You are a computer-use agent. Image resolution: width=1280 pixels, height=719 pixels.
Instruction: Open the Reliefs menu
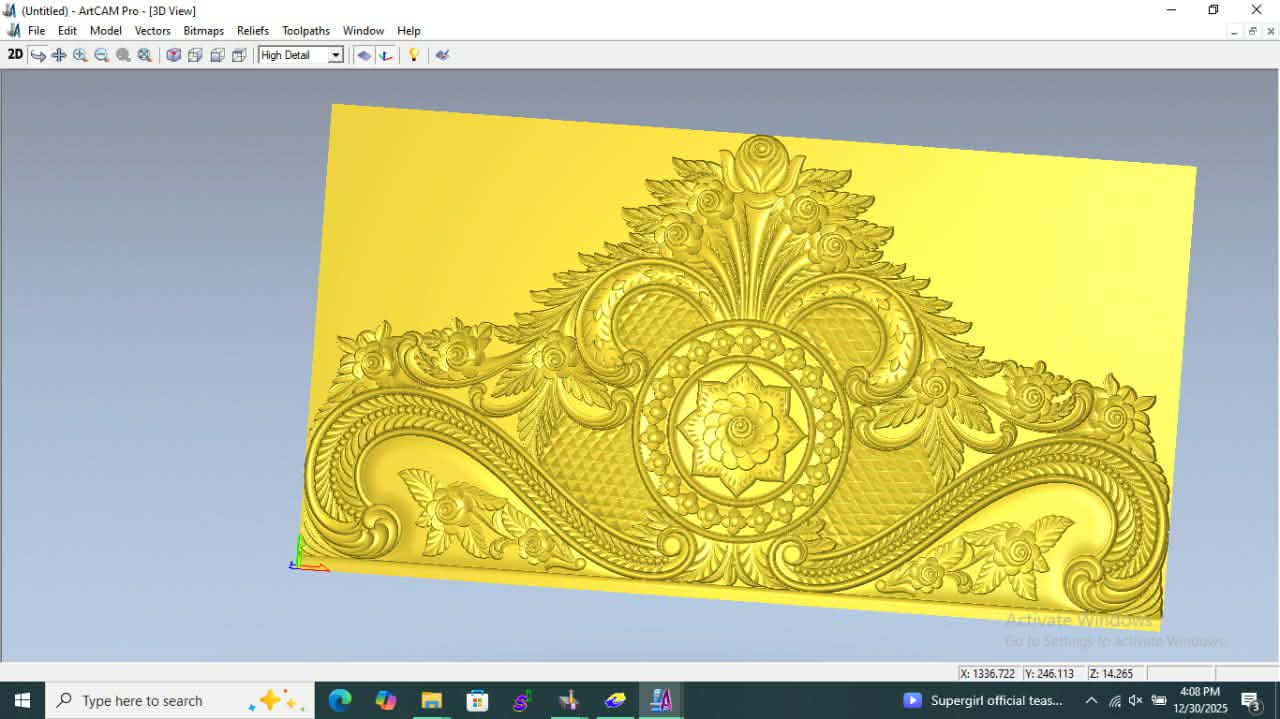pos(253,31)
